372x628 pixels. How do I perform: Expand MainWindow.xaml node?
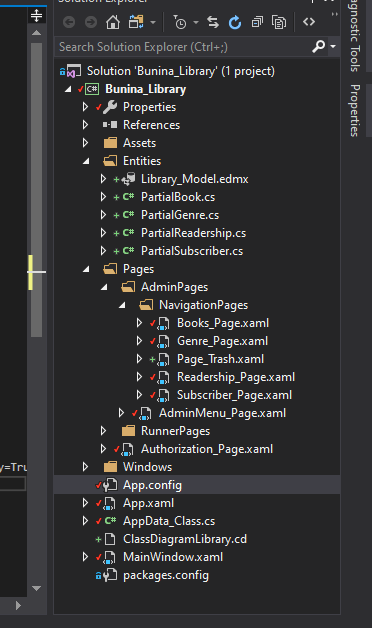click(85, 558)
